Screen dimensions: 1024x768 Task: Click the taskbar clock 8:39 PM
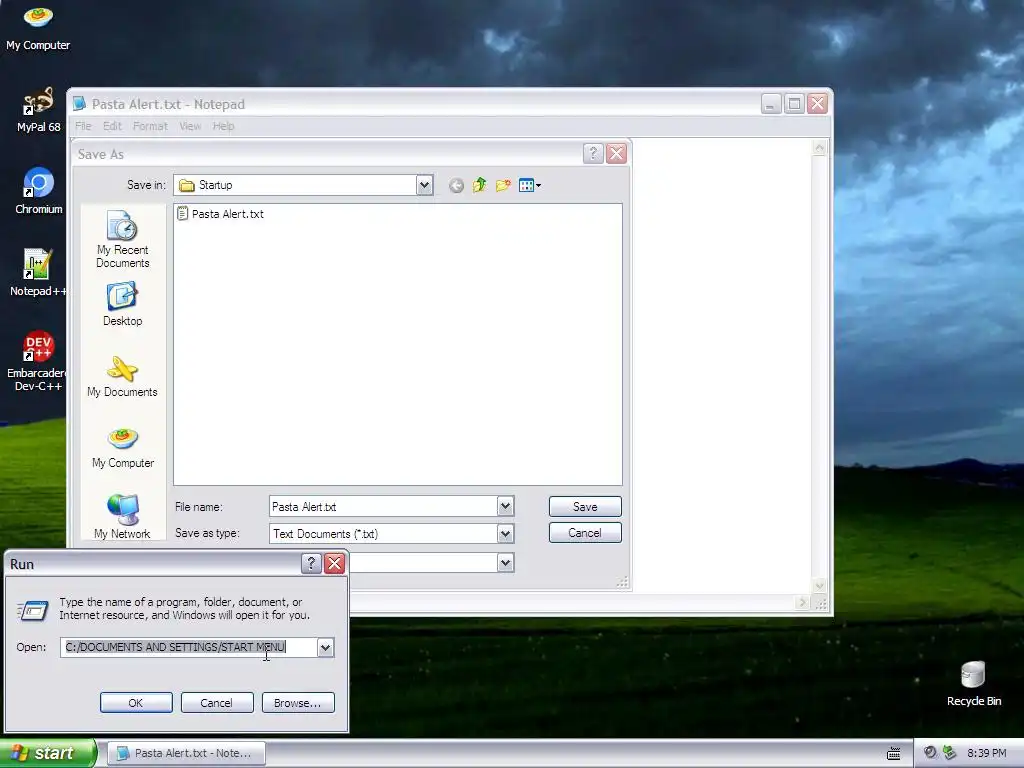986,753
